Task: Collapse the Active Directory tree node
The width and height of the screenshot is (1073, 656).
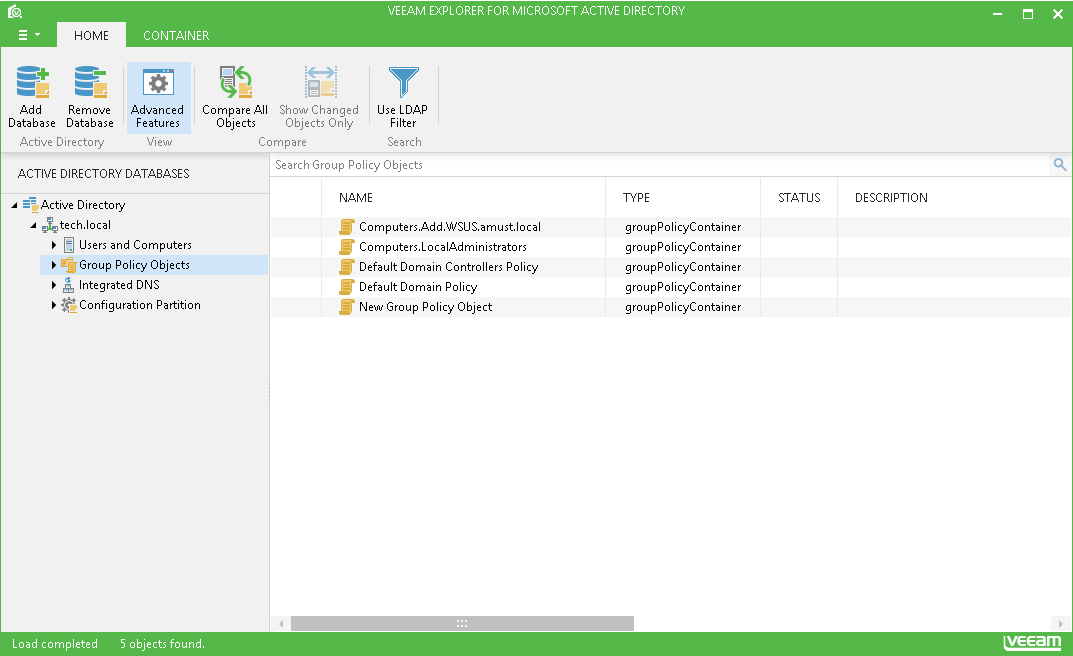Action: (14, 205)
